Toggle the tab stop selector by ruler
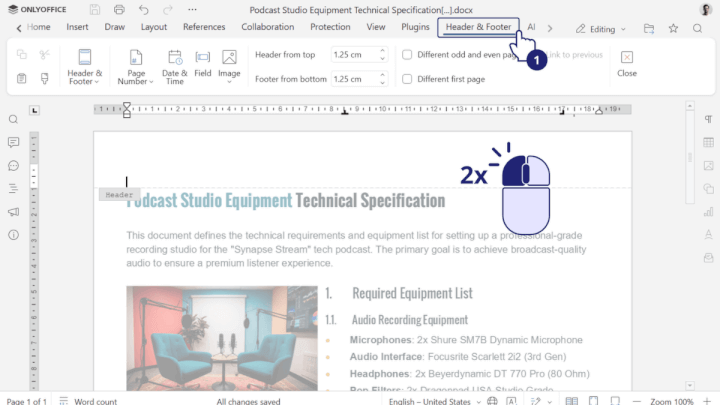 [x=35, y=110]
